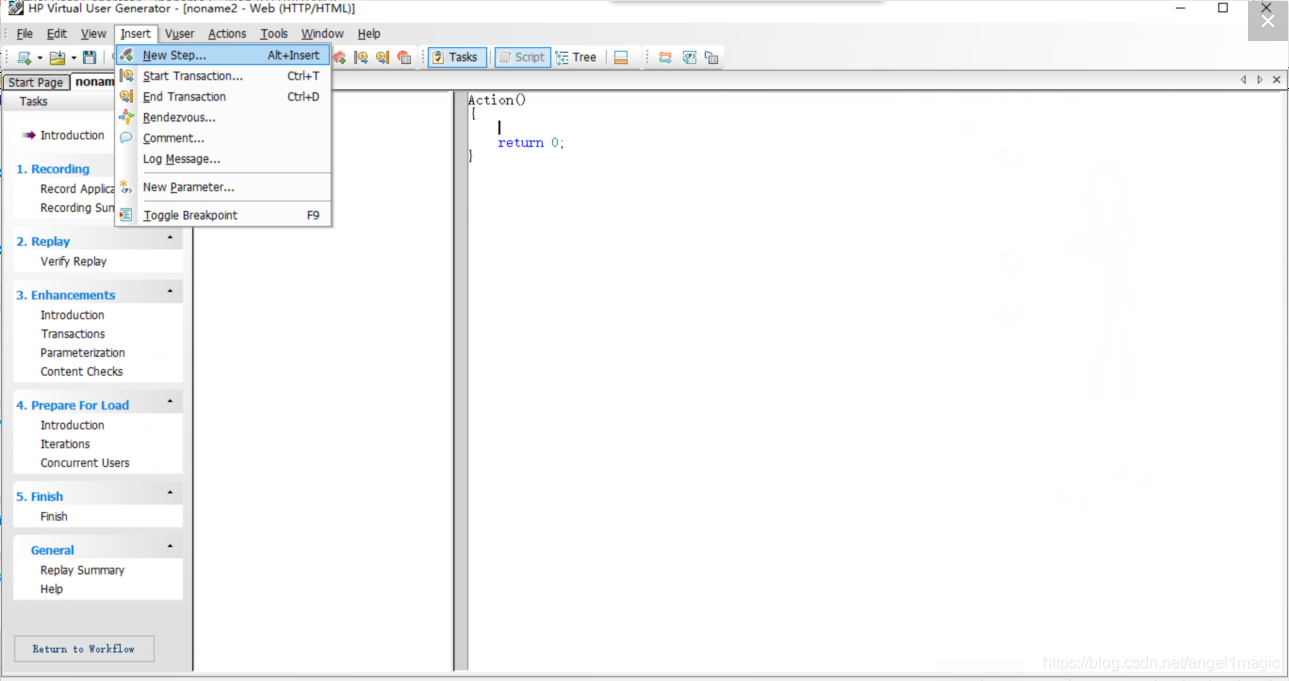The width and height of the screenshot is (1289, 681).
Task: Open the Actions menu
Action: click(227, 34)
